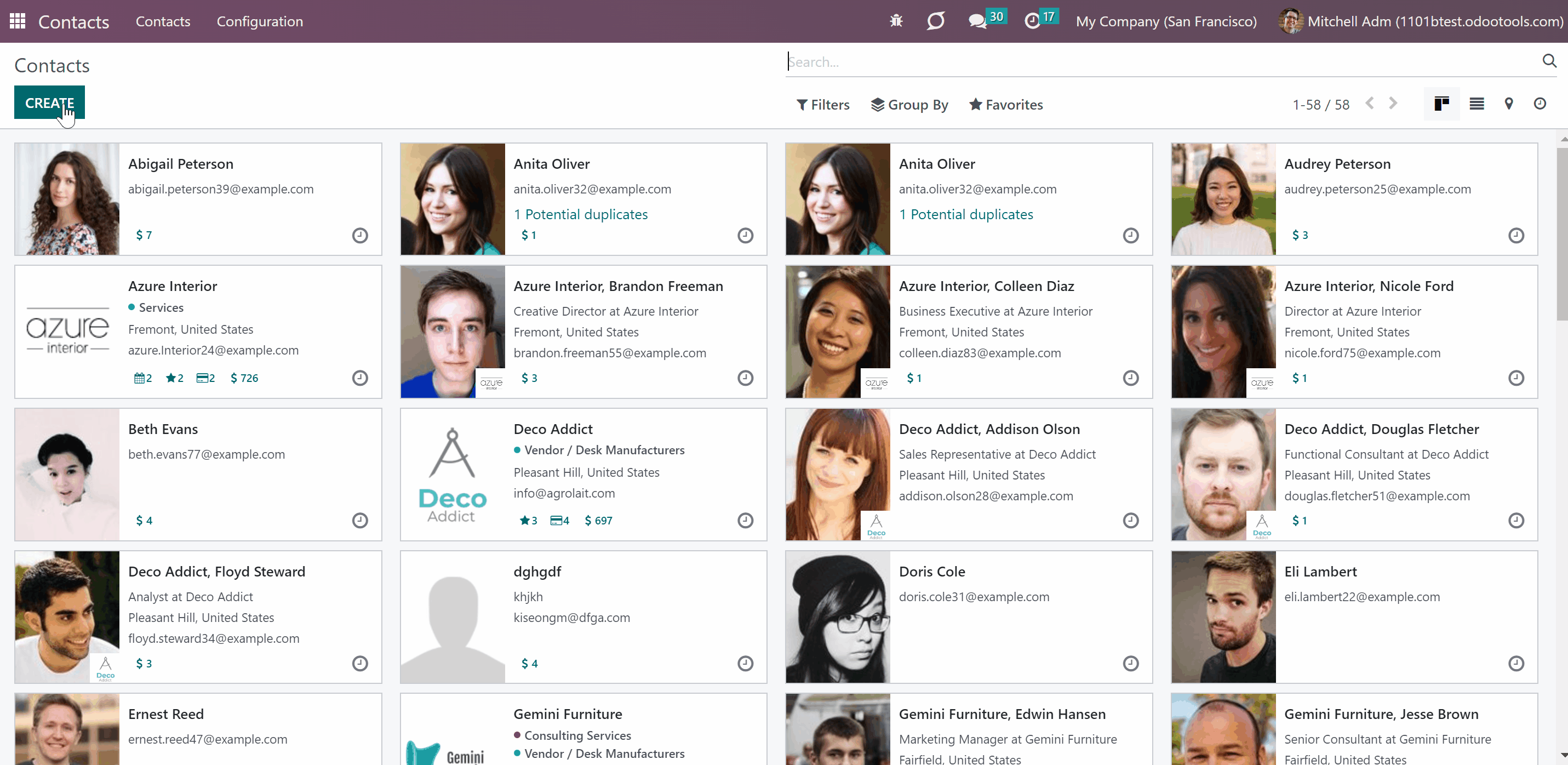Switch to Activity view
Viewport: 1568px width, 765px height.
pyautogui.click(x=1540, y=104)
